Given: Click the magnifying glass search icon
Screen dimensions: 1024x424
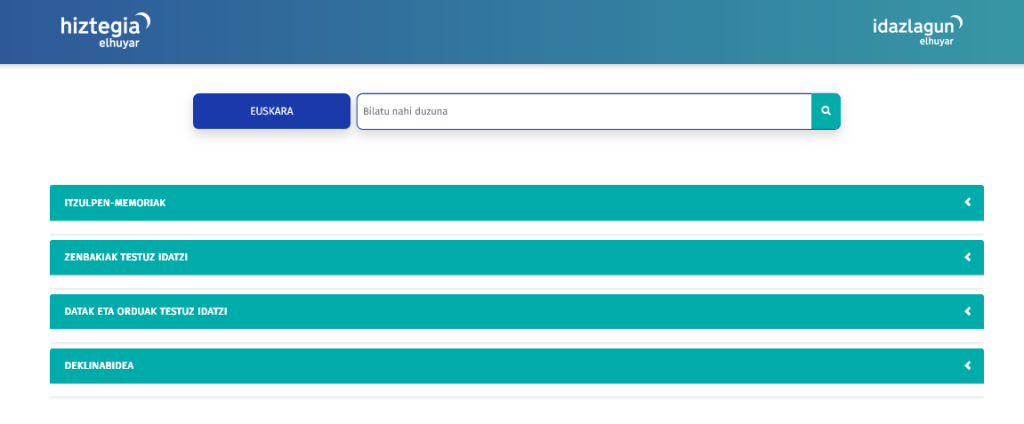Looking at the screenshot, I should (x=826, y=111).
